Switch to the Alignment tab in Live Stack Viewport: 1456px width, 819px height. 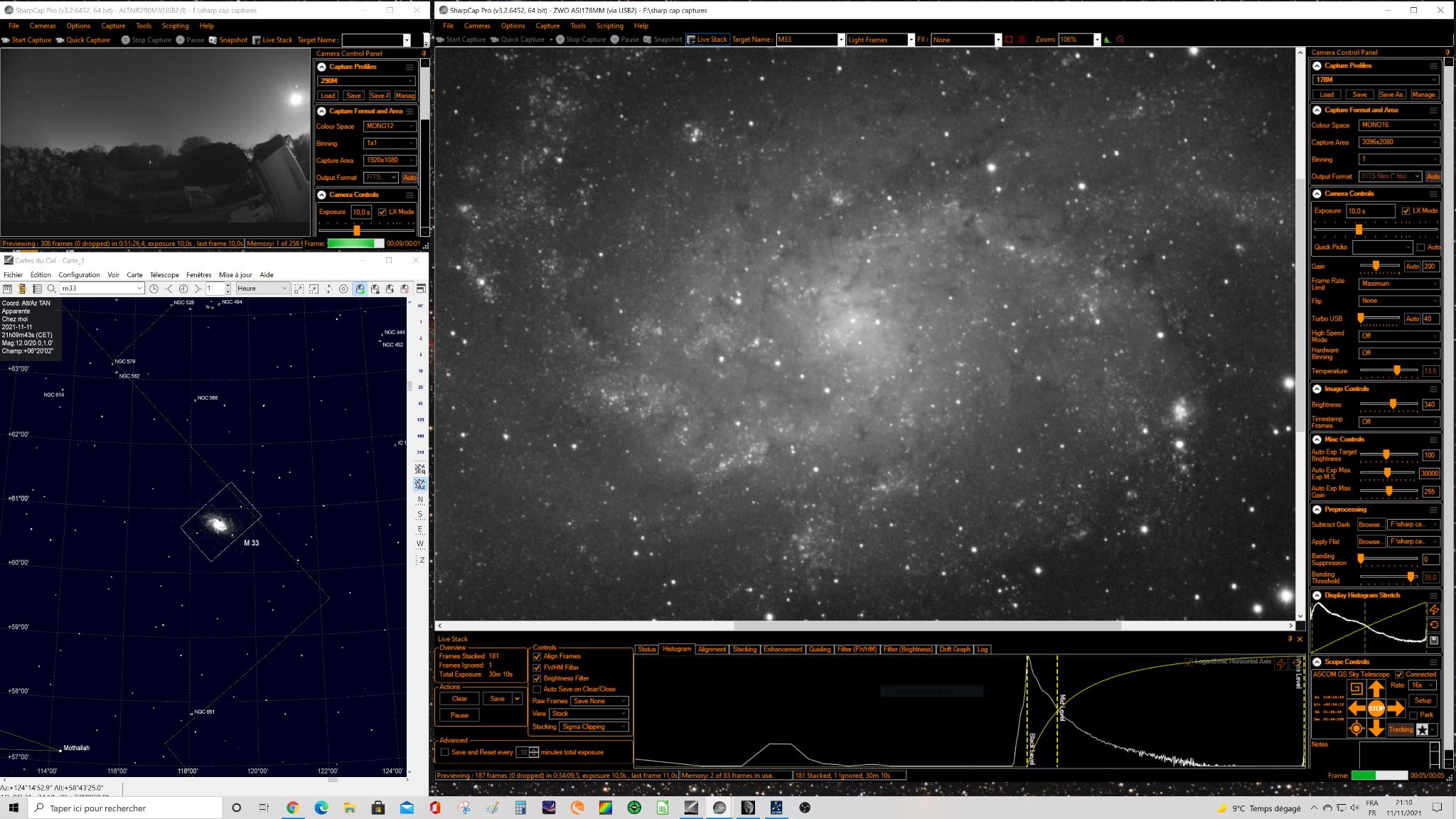click(x=712, y=649)
